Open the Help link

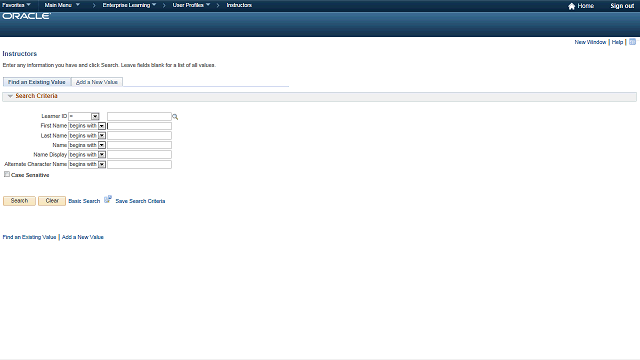(x=617, y=42)
